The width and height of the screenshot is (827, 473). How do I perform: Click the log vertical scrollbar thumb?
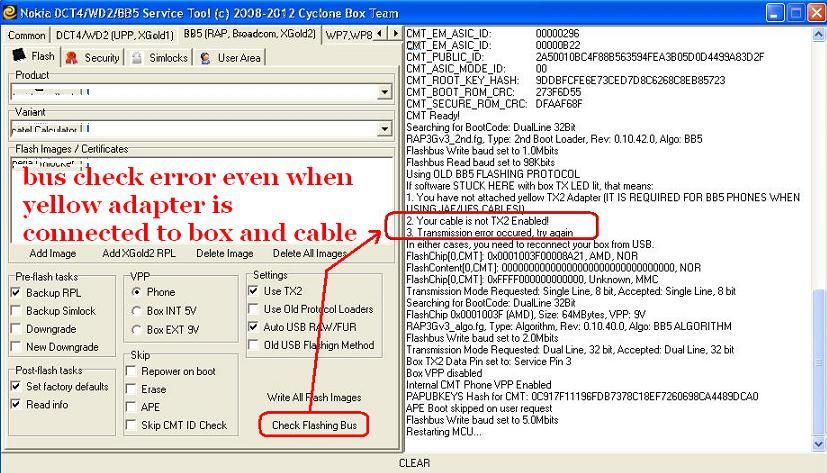[x=818, y=362]
